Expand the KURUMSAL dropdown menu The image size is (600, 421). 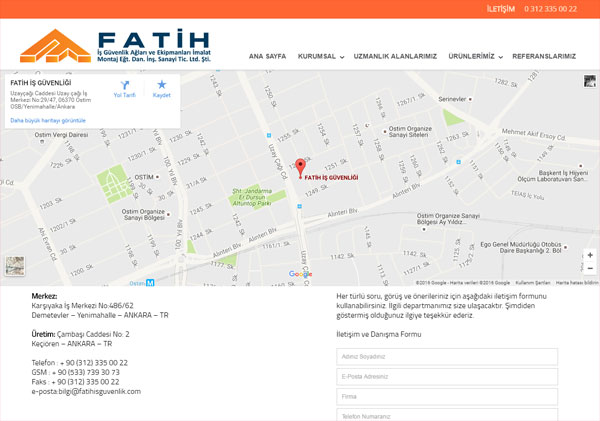click(x=321, y=56)
